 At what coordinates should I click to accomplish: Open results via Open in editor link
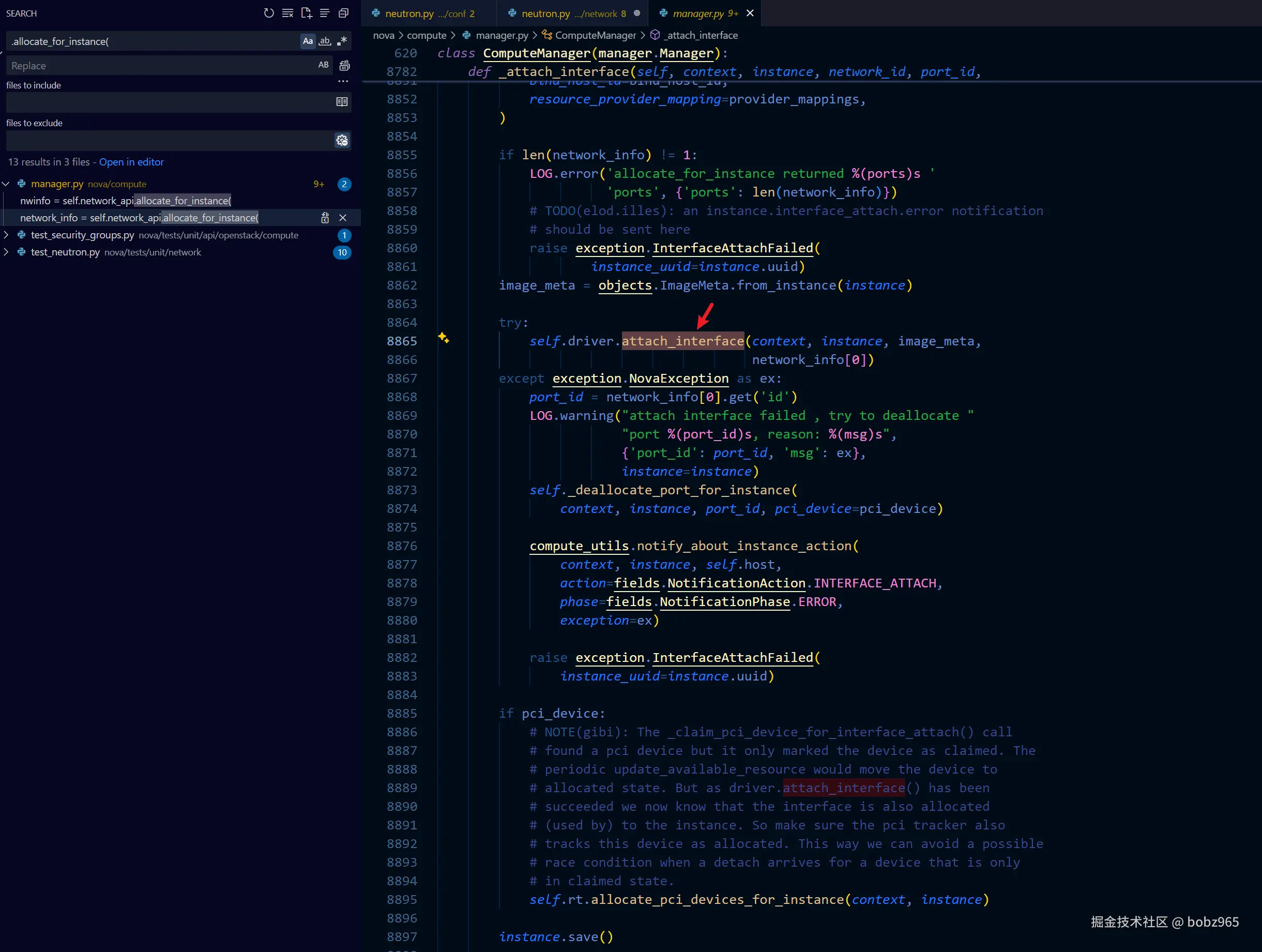[x=131, y=162]
